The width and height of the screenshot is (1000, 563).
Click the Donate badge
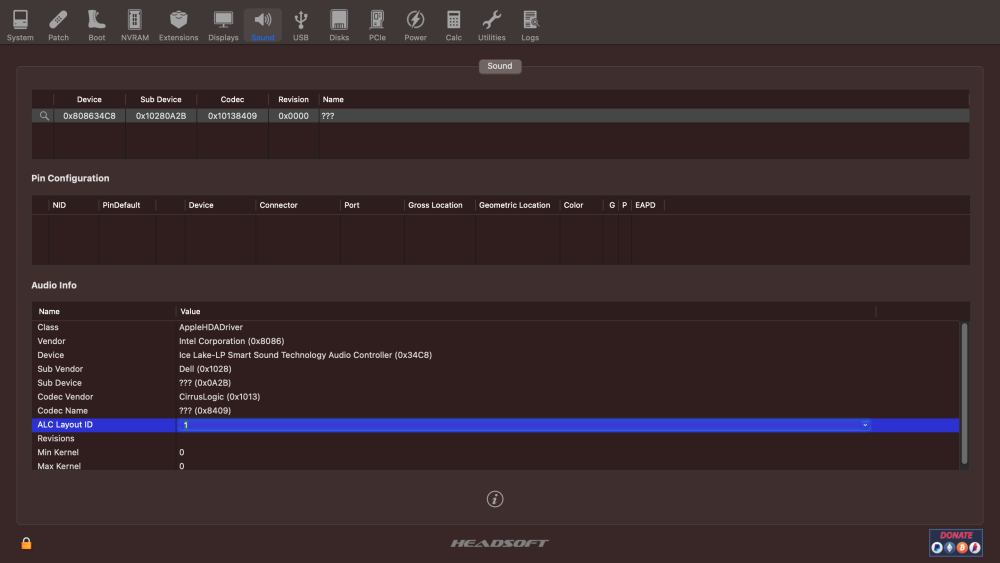coord(955,543)
